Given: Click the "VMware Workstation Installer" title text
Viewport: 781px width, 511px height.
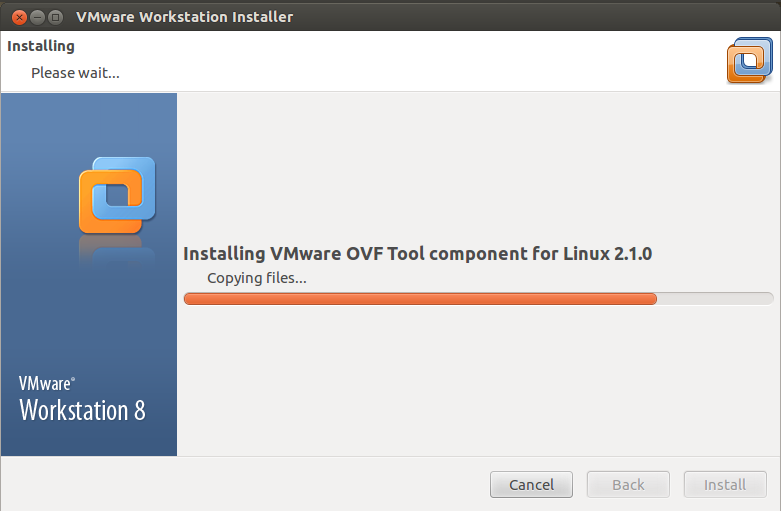Looking at the screenshot, I should click(185, 17).
